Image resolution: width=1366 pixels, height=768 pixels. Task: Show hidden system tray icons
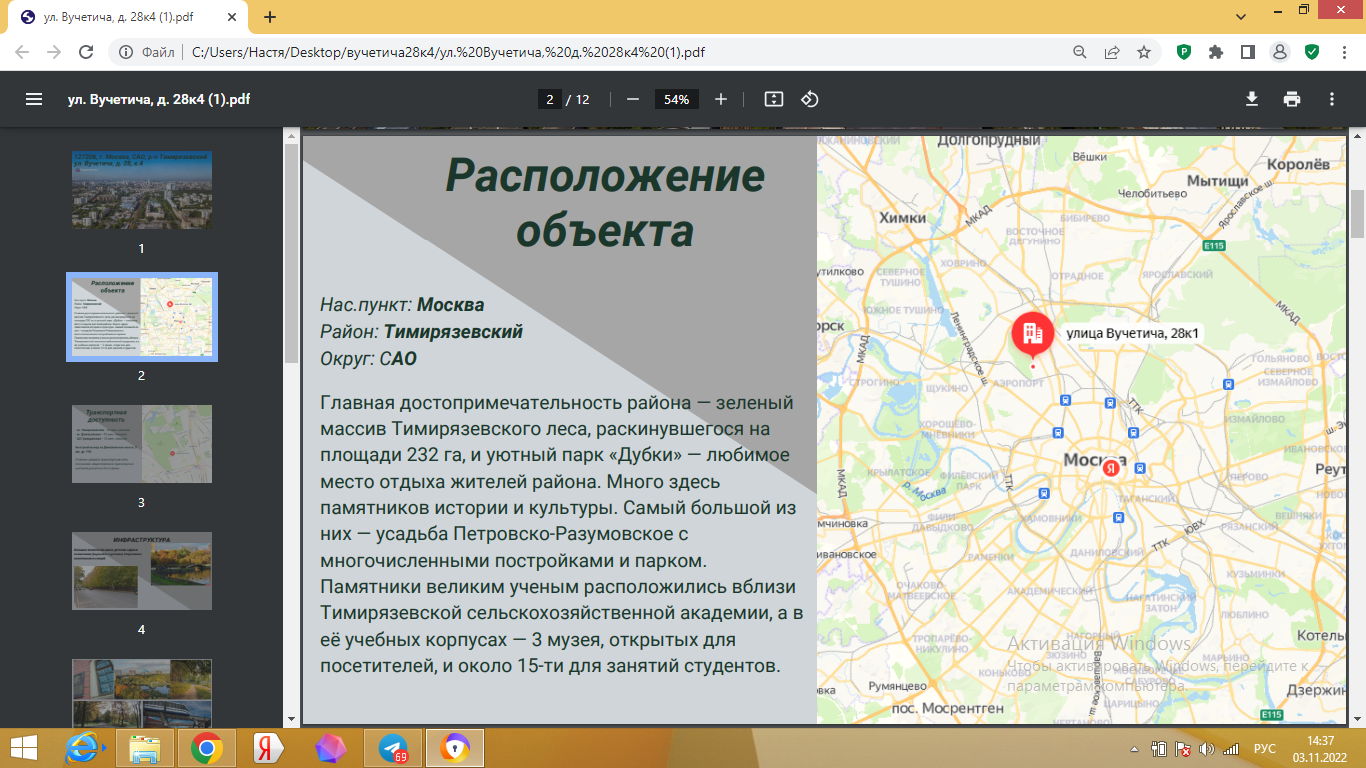pos(1136,748)
